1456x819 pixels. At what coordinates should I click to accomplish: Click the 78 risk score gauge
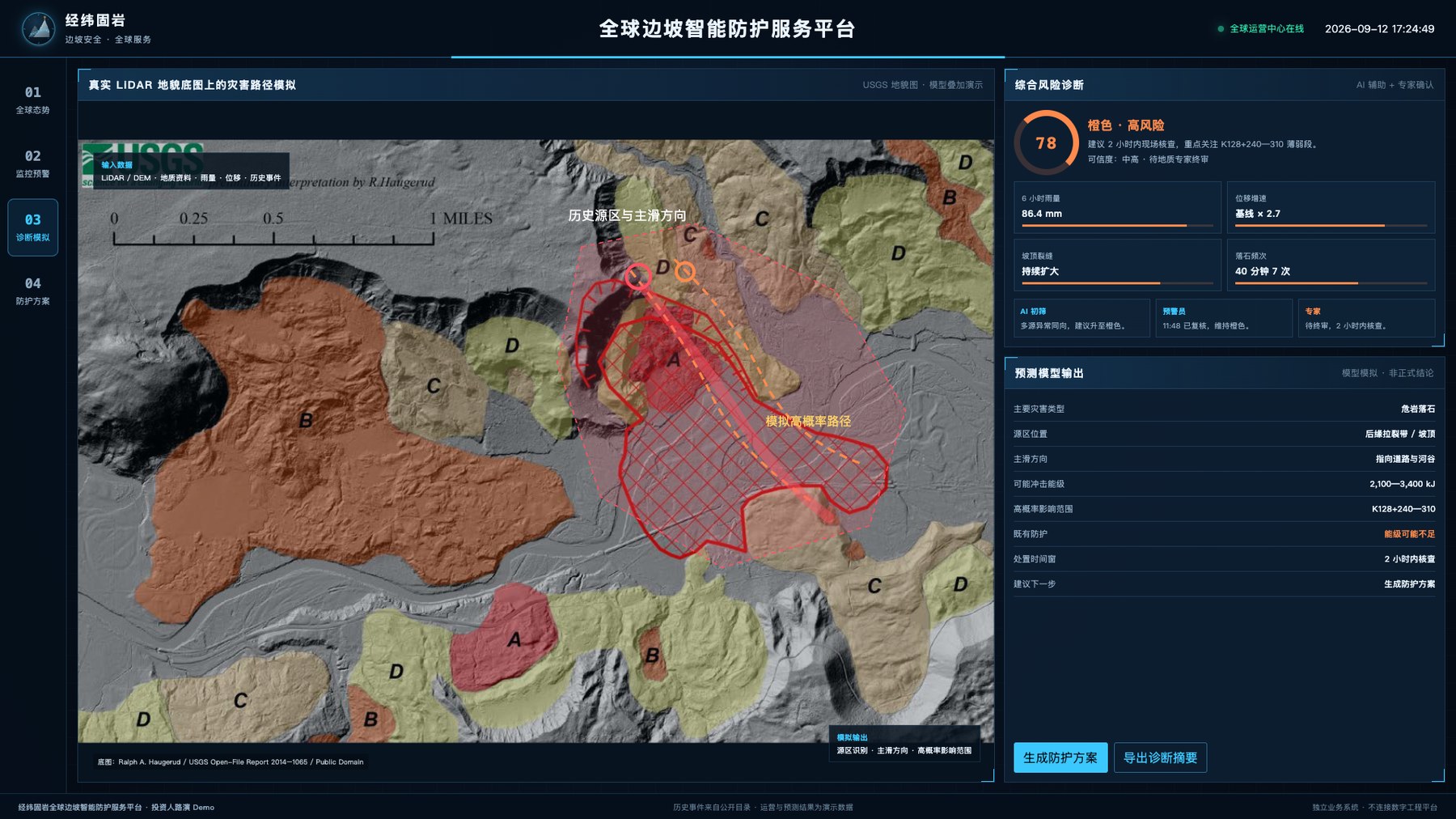(x=1046, y=142)
